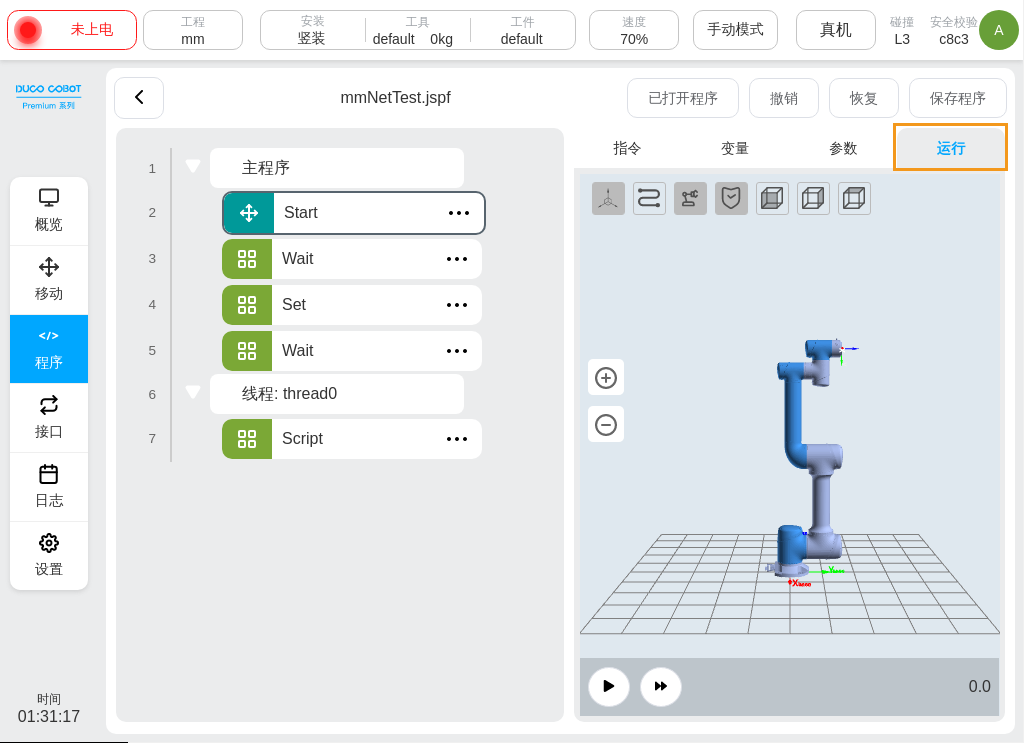Click the 未上电 power status button

[x=72, y=30]
